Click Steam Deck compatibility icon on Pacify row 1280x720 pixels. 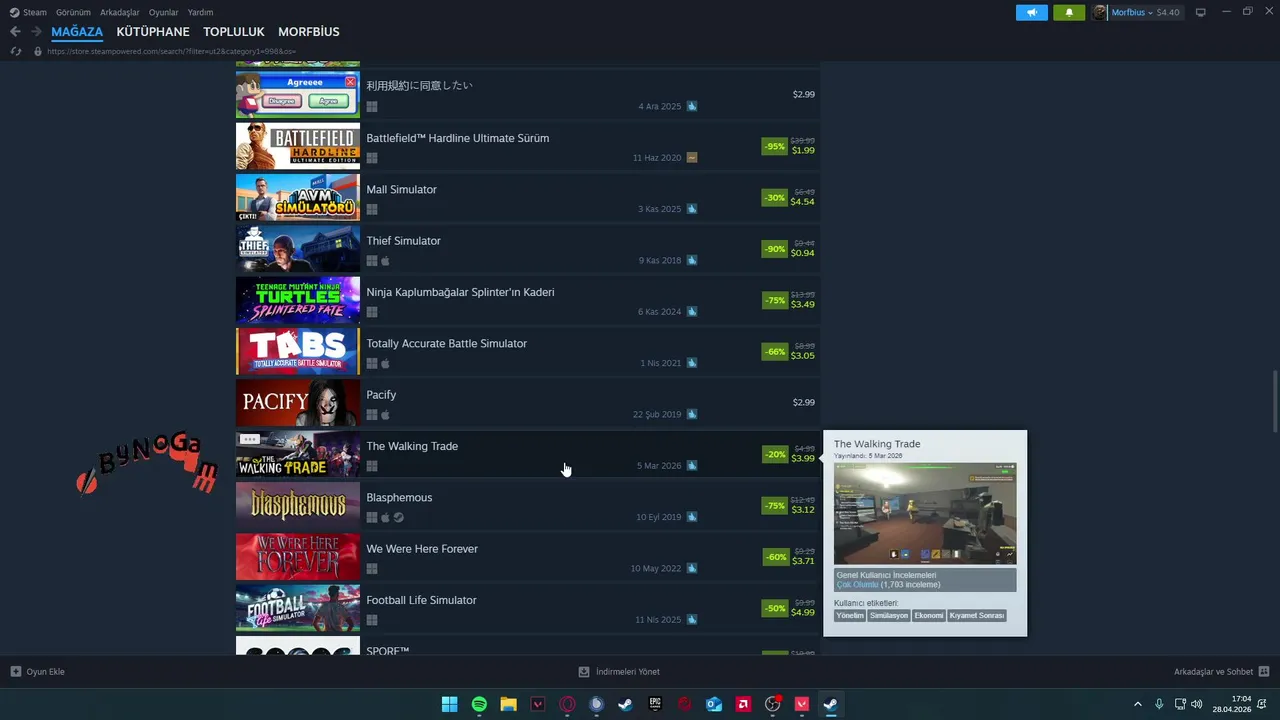[692, 414]
